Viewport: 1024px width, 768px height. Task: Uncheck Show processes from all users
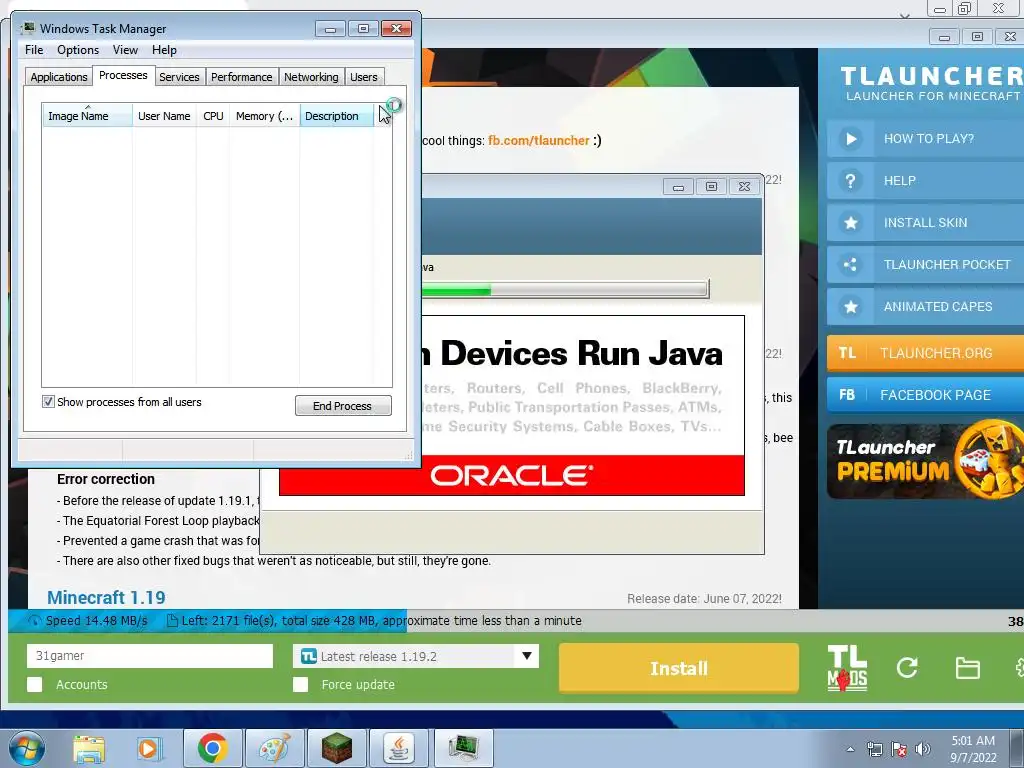48,402
